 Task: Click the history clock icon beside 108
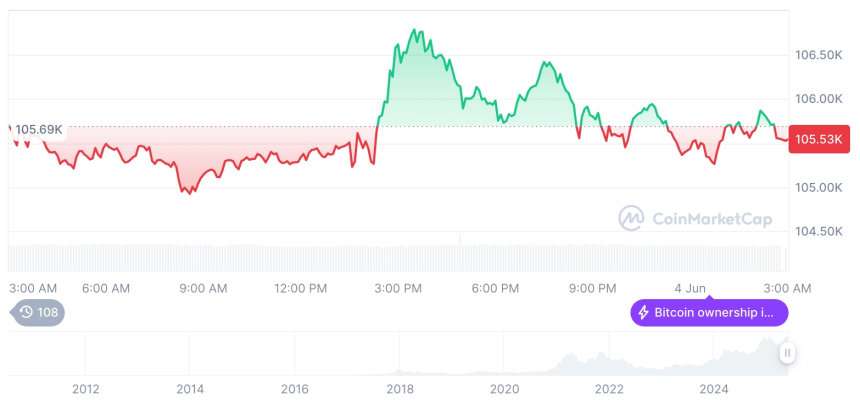click(x=27, y=312)
